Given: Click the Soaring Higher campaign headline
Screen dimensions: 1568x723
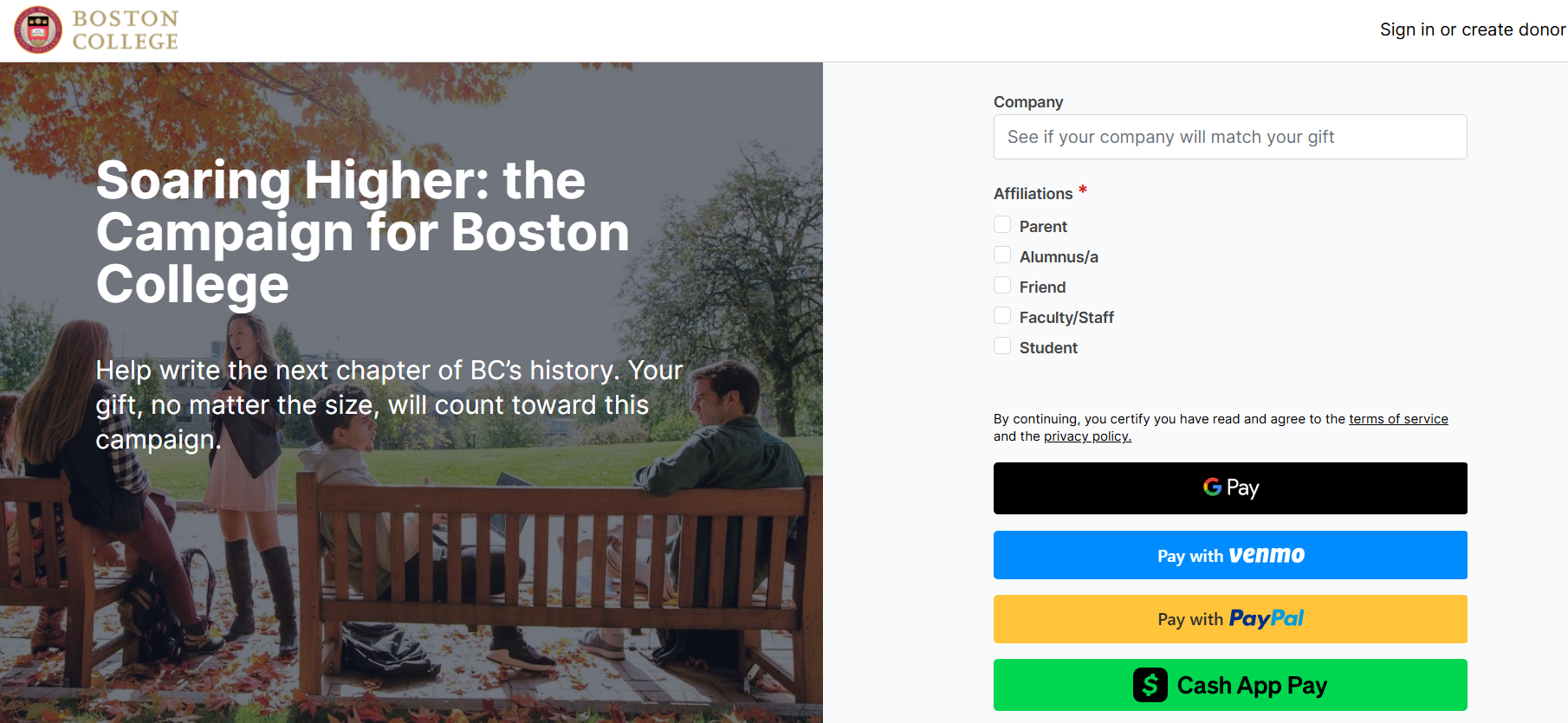Looking at the screenshot, I should click(x=363, y=232).
